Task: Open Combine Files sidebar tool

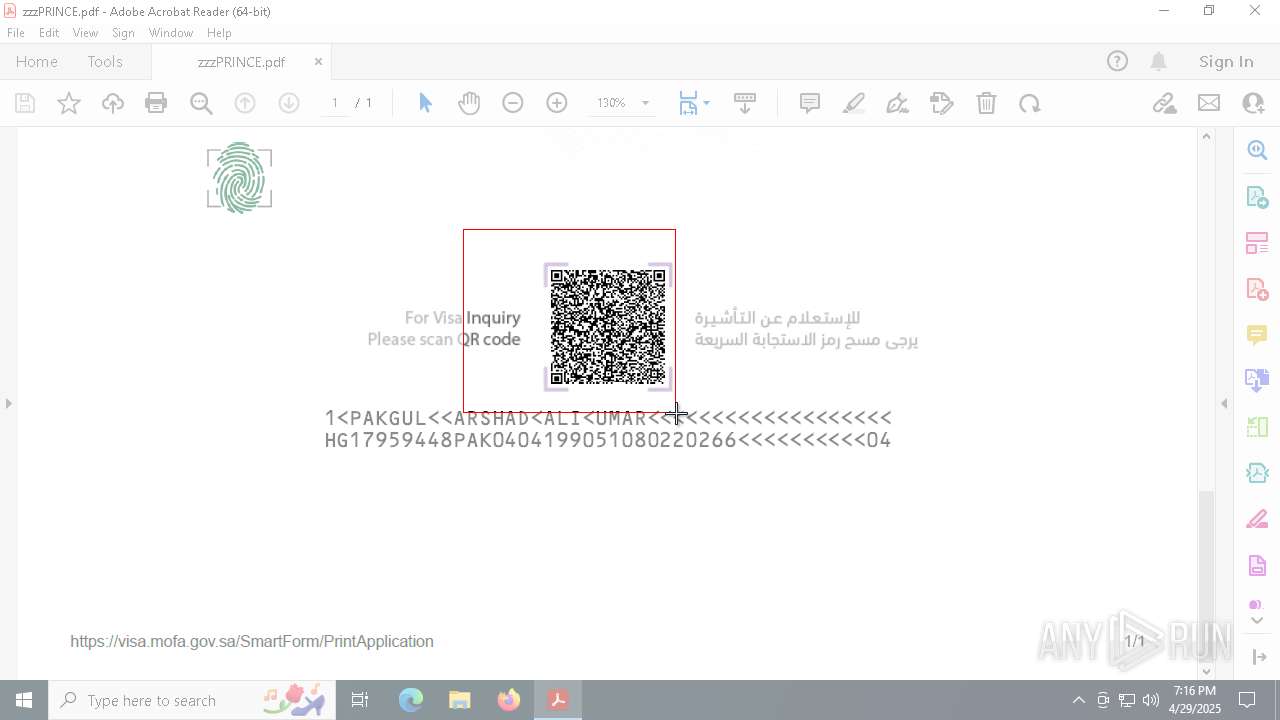Action: click(1257, 380)
